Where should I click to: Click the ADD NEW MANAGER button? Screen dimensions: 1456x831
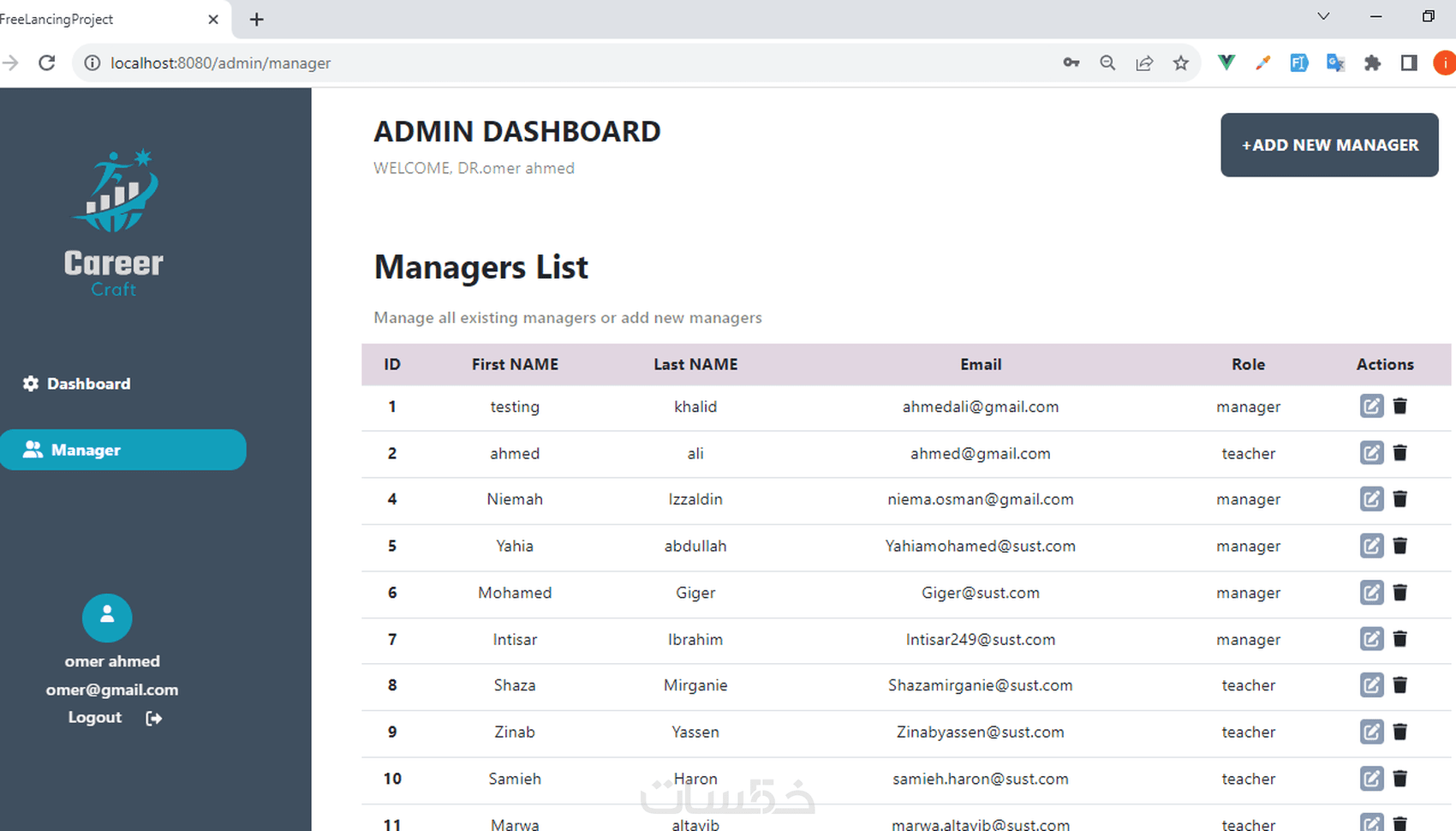point(1328,145)
